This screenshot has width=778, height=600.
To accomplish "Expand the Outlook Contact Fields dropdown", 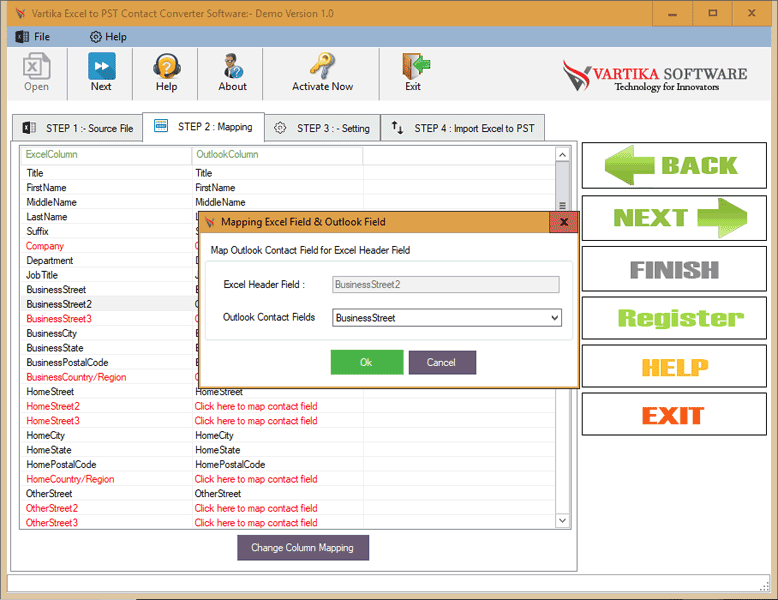I will tap(554, 318).
